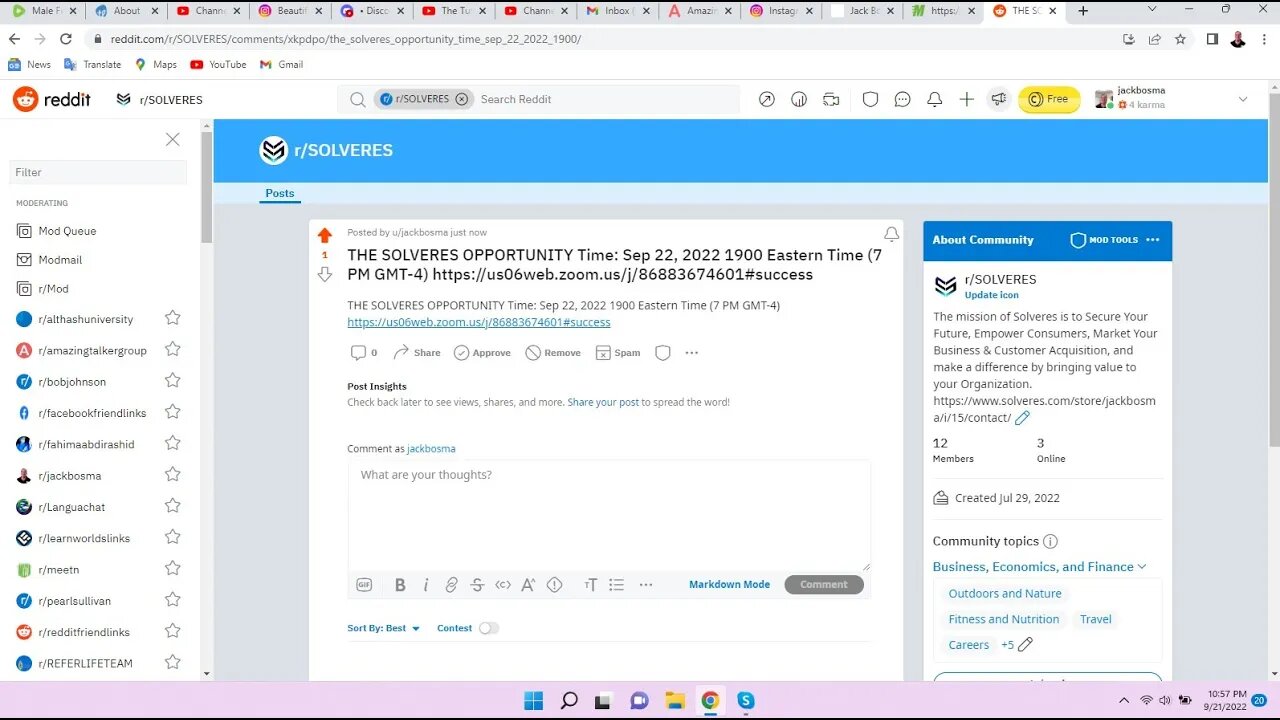The width and height of the screenshot is (1280, 720).
Task: Open the Posts tab
Action: [x=280, y=193]
